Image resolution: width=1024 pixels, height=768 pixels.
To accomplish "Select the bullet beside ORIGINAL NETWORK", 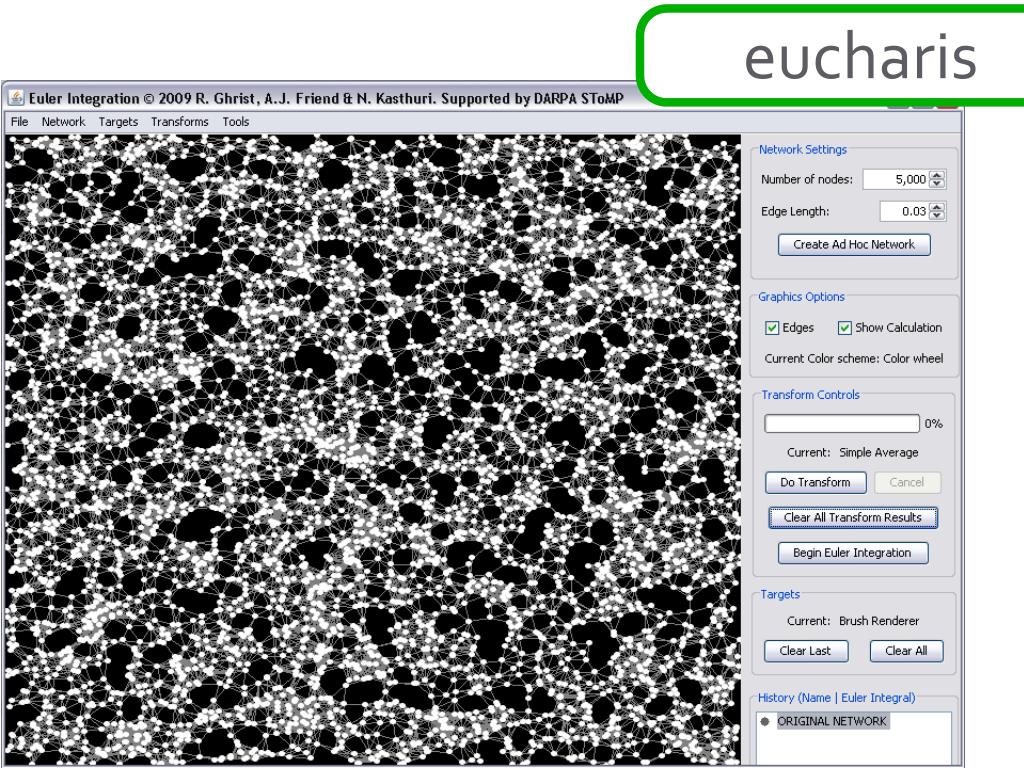I will [x=765, y=721].
